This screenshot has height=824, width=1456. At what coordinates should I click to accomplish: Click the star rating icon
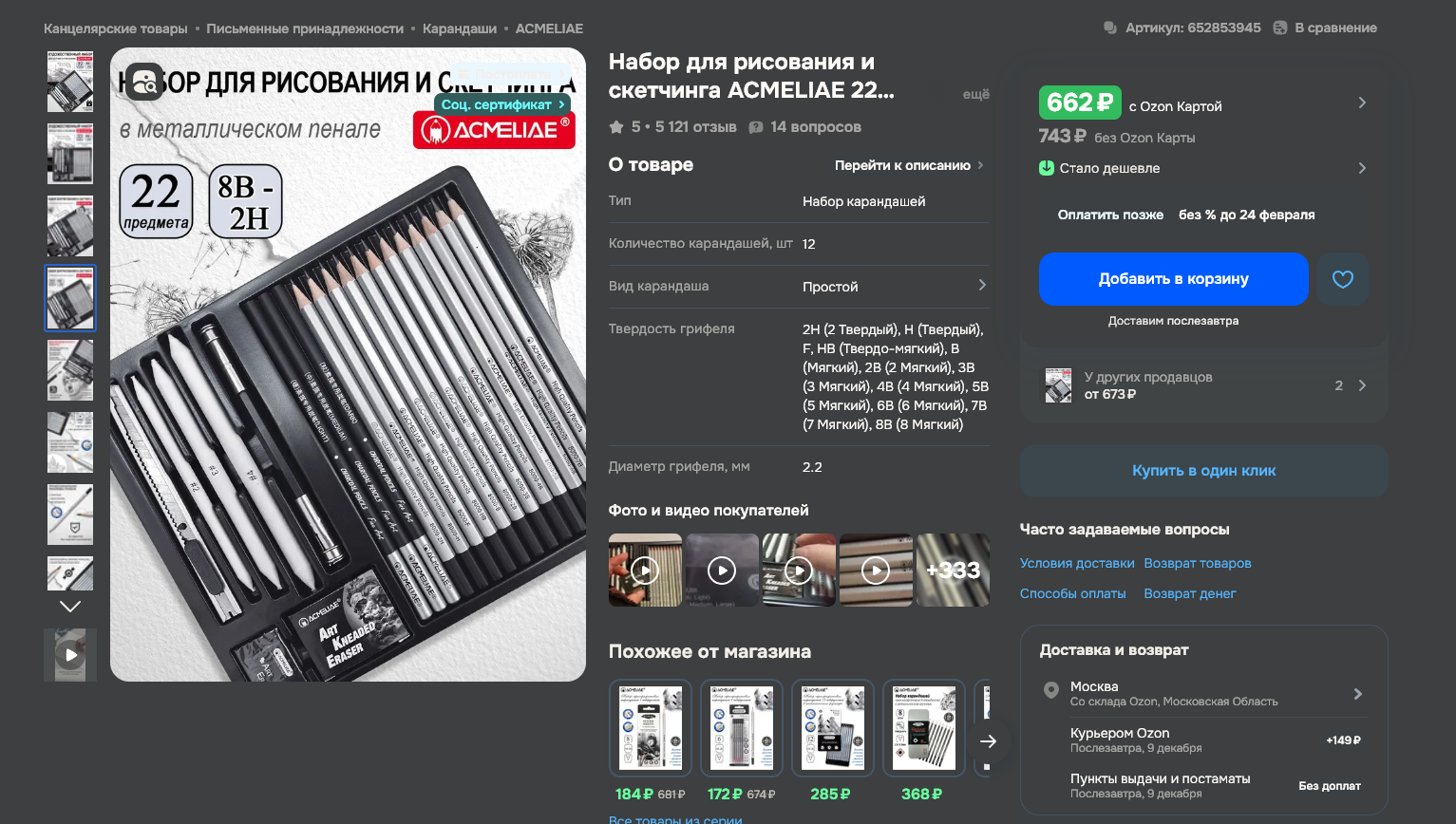tap(616, 126)
